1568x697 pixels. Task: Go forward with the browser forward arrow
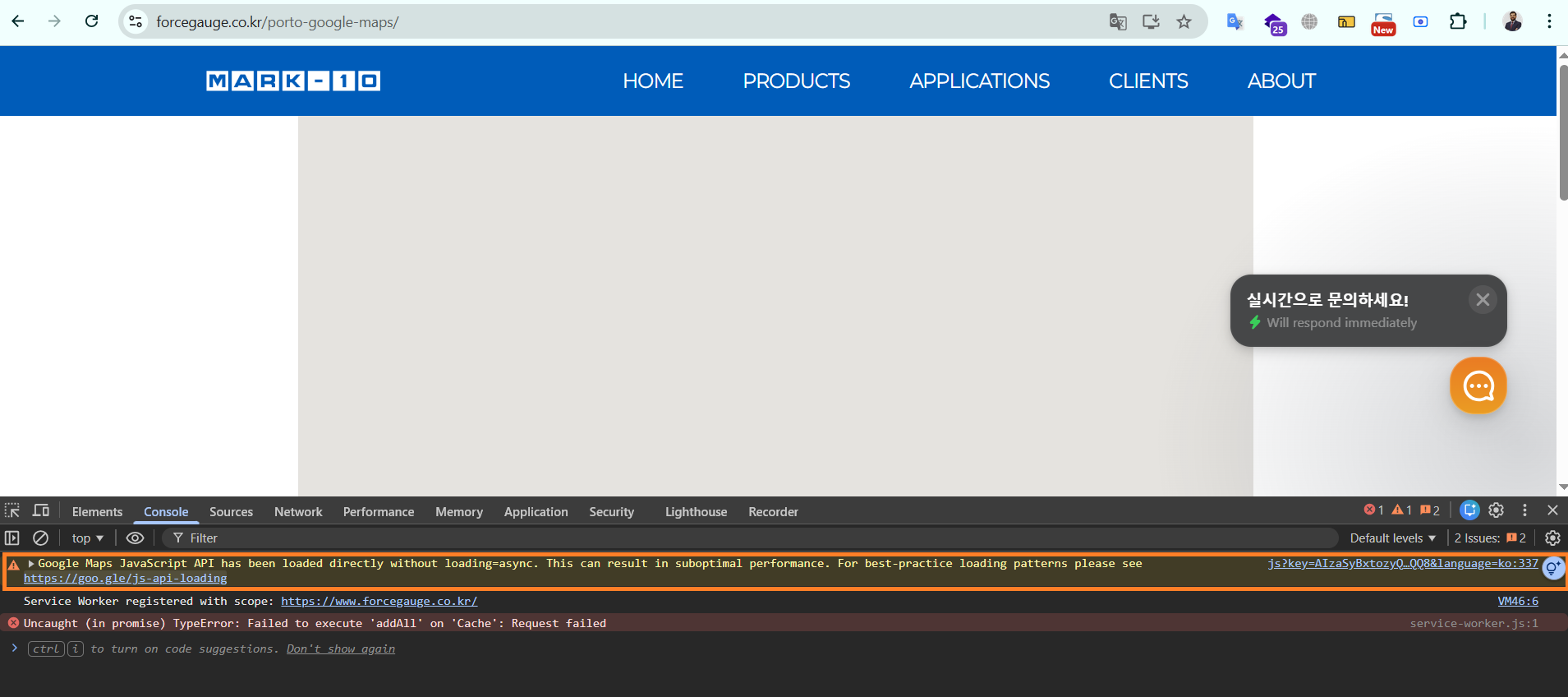click(x=54, y=21)
